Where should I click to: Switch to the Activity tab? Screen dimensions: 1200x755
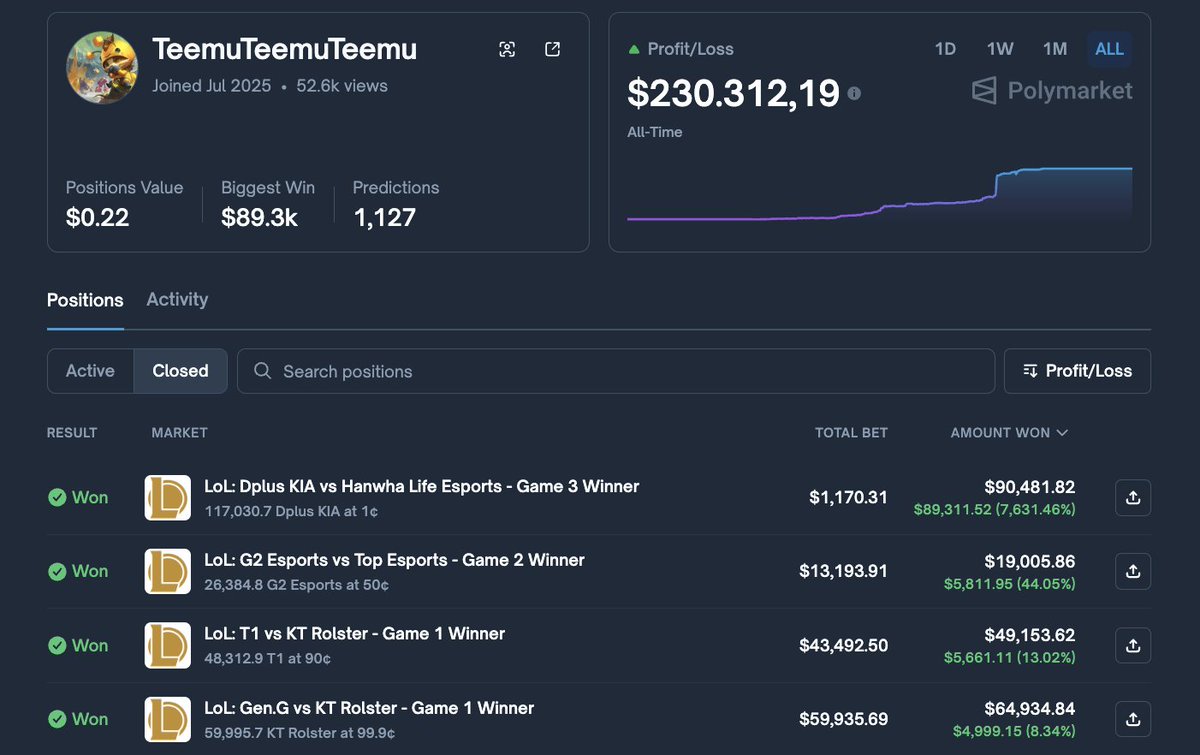[177, 299]
